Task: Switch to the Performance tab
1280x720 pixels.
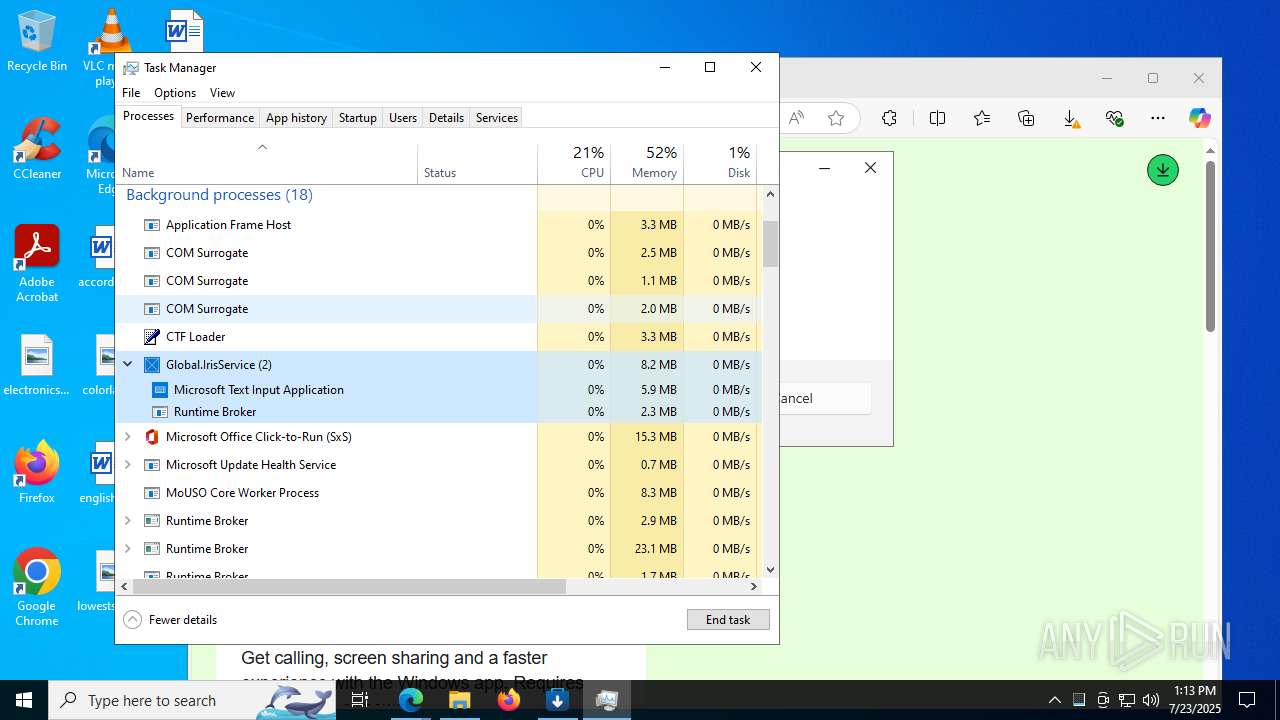Action: click(220, 118)
